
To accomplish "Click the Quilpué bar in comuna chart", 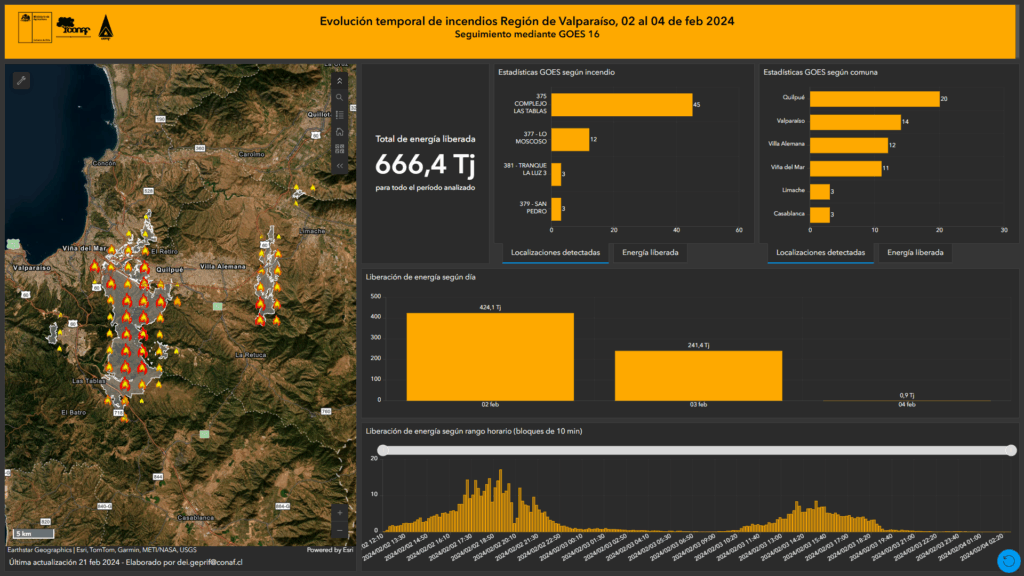I will 874,98.
